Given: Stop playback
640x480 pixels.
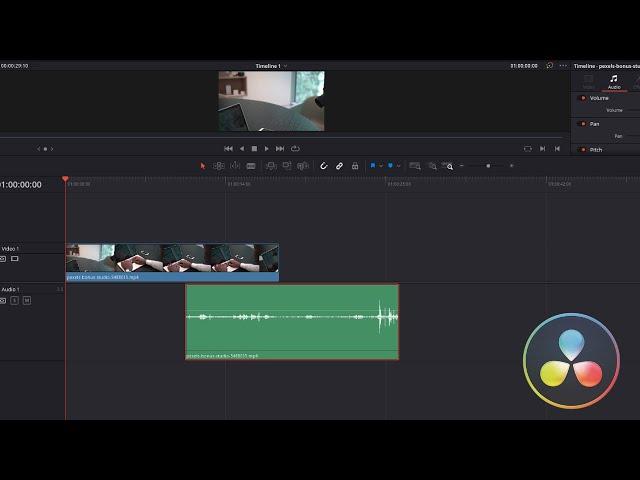Looking at the screenshot, I should point(254,149).
